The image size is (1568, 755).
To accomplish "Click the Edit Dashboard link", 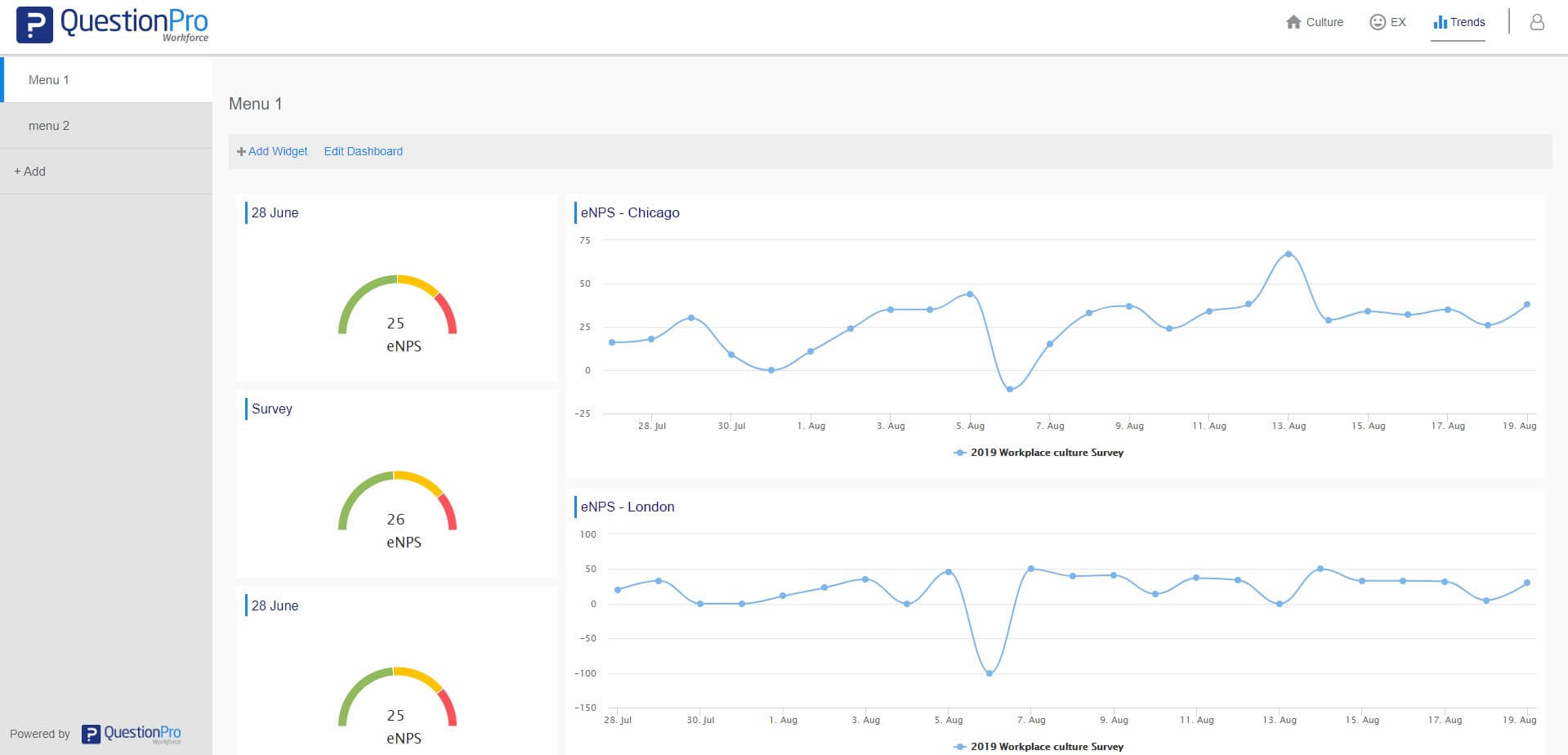I will click(363, 151).
